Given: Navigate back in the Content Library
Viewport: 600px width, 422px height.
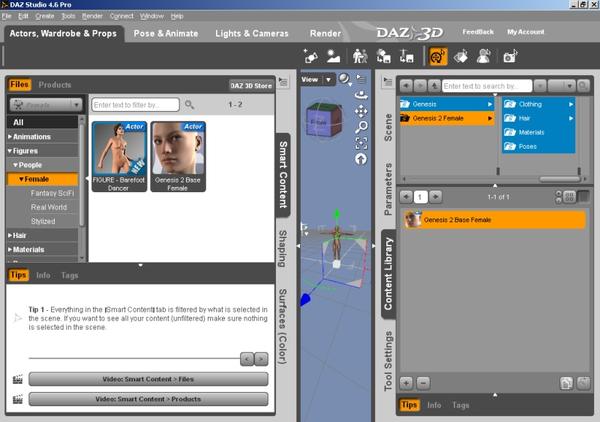Looking at the screenshot, I should [406, 86].
